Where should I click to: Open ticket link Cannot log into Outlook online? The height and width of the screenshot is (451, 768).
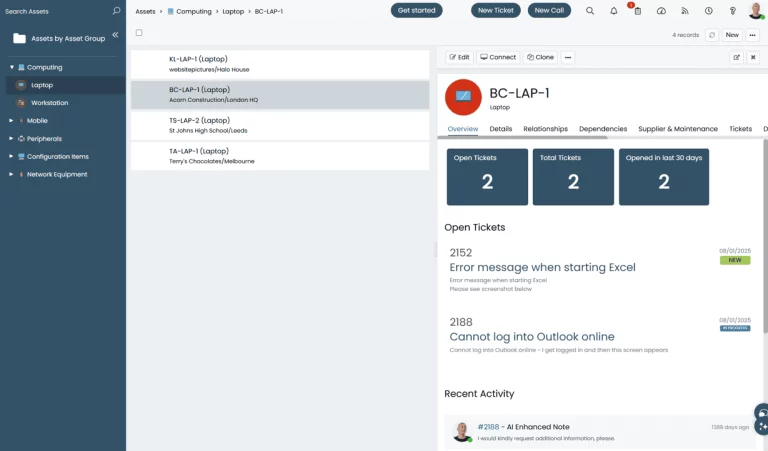point(532,337)
